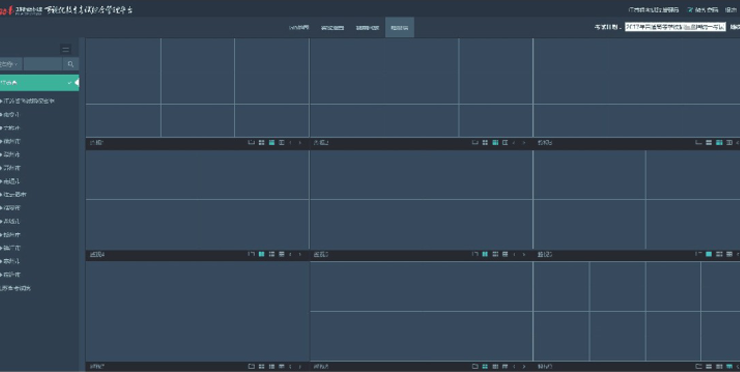Select the active fourth top navigation tab
The image size is (740, 372).
pyautogui.click(x=399, y=27)
